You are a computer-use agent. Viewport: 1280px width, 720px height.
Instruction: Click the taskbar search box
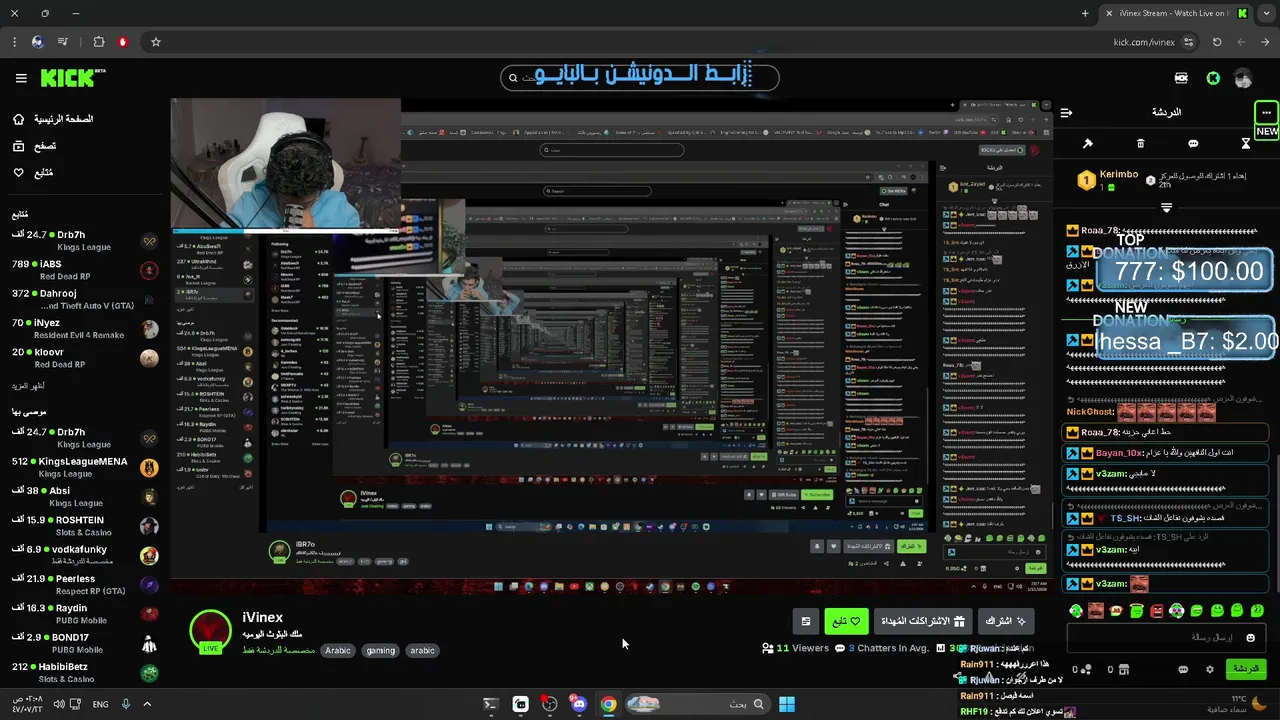698,704
